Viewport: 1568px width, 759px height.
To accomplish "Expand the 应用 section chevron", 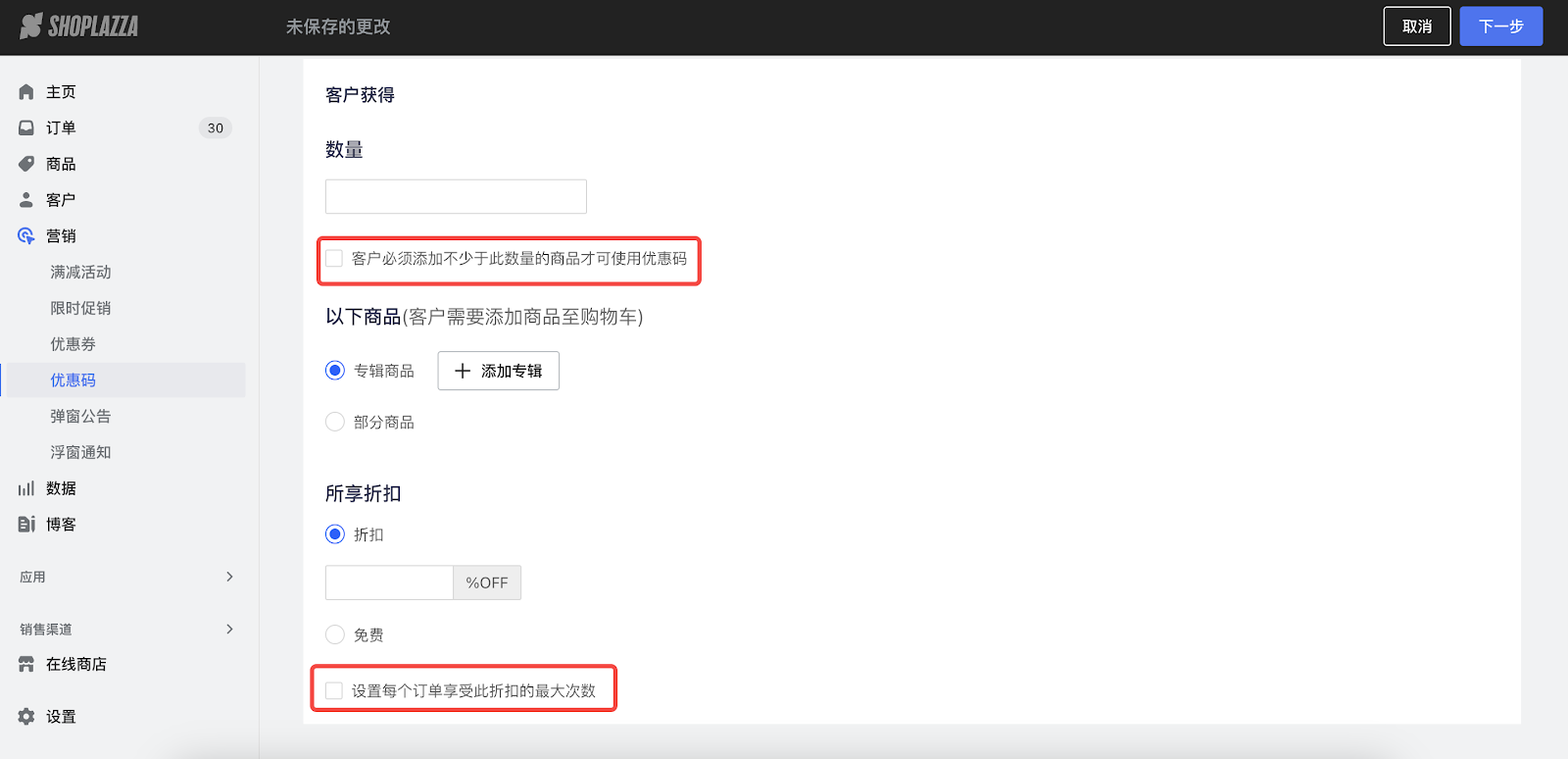I will 229,577.
